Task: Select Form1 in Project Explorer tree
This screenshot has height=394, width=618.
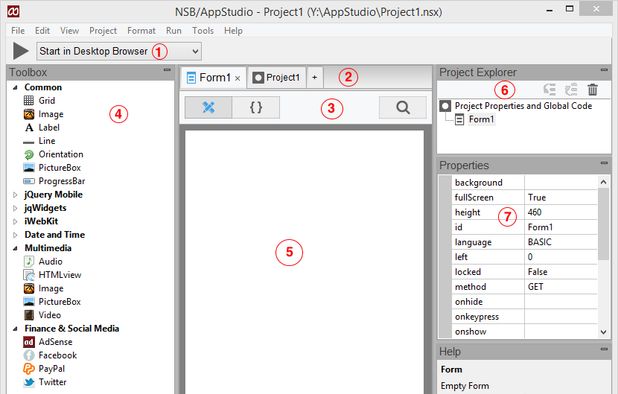Action: 481,119
